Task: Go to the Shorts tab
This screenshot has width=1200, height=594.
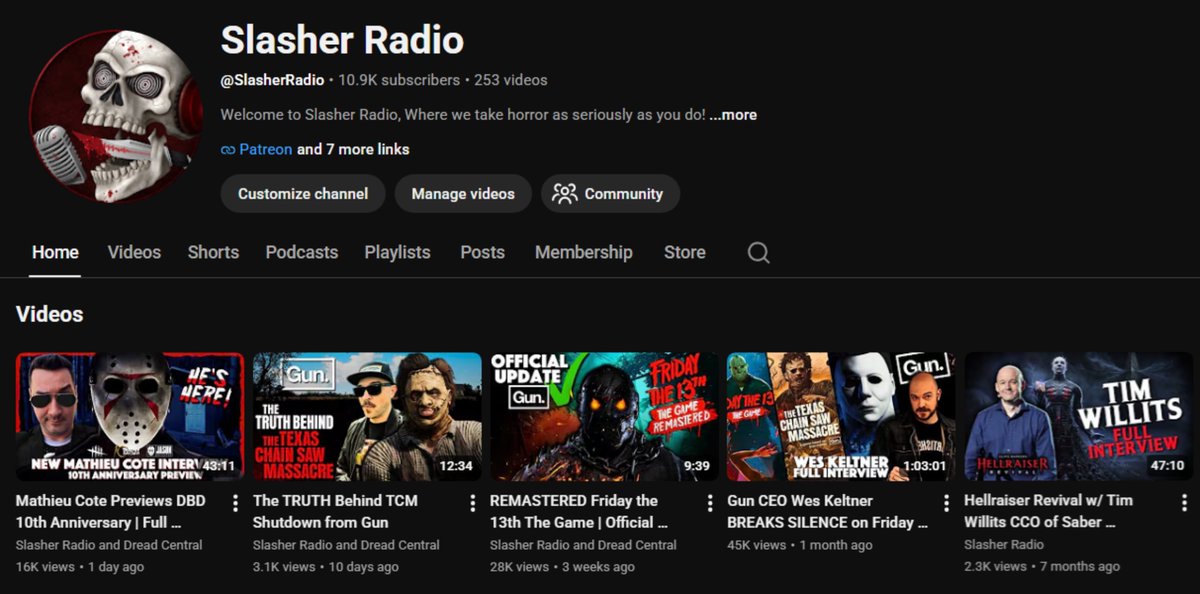Action: pos(213,252)
